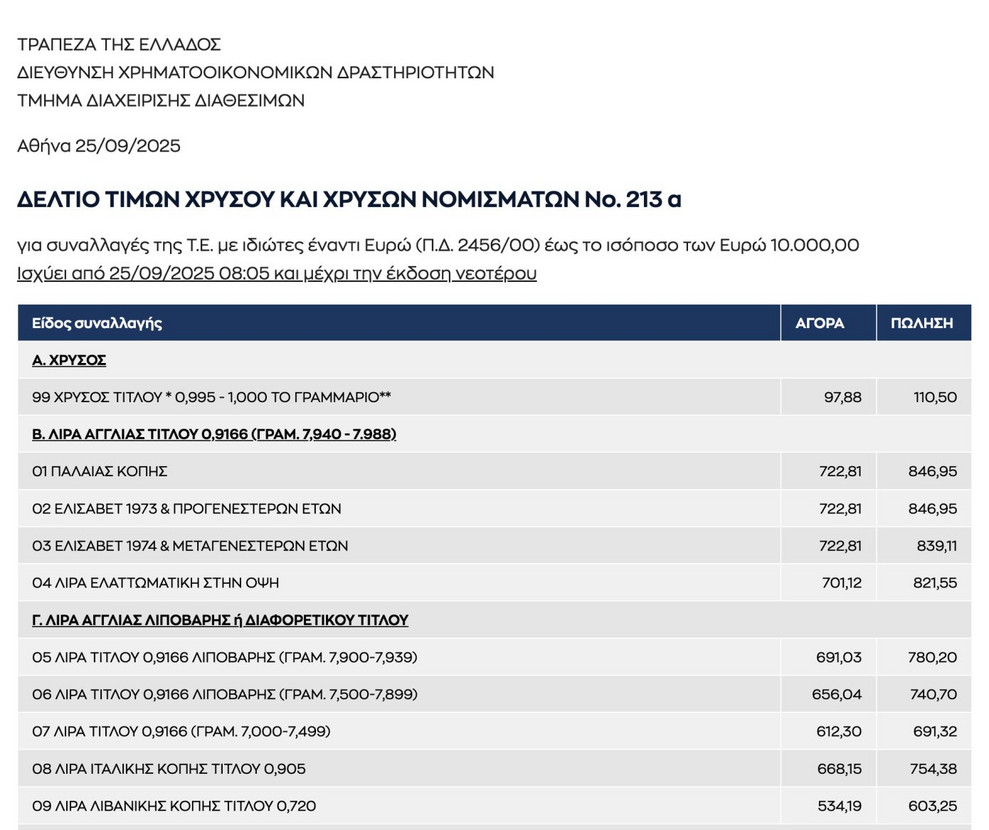Click the gold gram sell price 110,50
989x830 pixels.
tap(935, 397)
